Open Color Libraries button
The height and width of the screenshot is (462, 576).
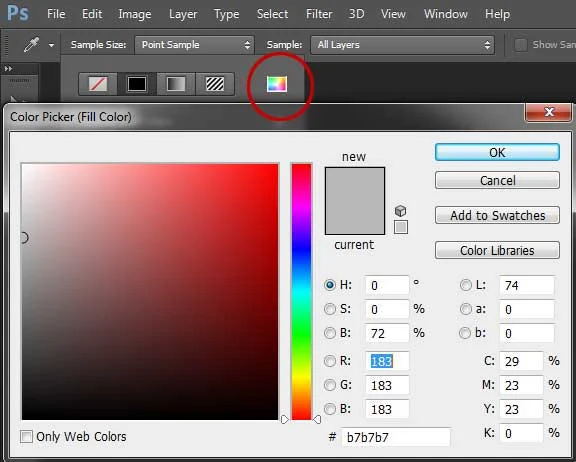click(x=497, y=250)
